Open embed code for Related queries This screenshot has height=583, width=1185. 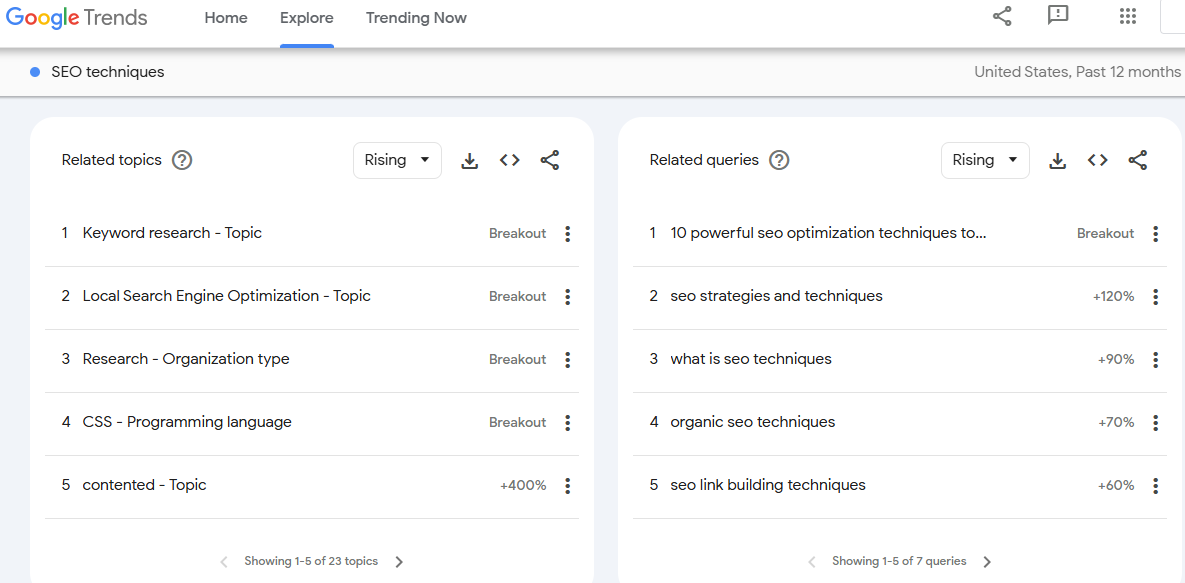pos(1097,160)
